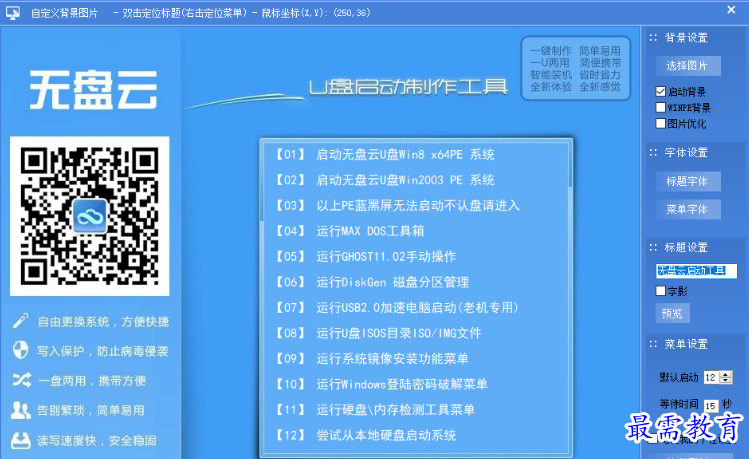This screenshot has height=459, width=749.
Task: Click the 自由更换系统,方便快捷 text
Action: point(103,321)
